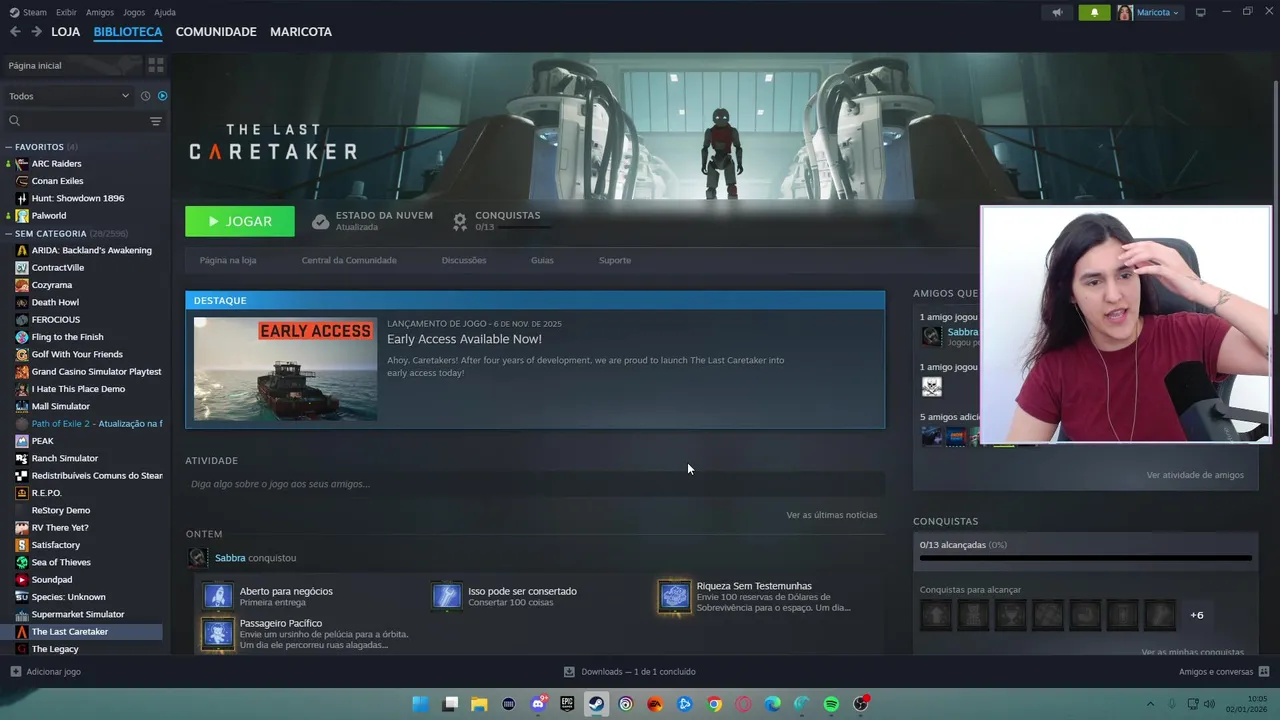The image size is (1280, 720).
Task: Open the MARICOTA profile tab
Action: [x=301, y=32]
